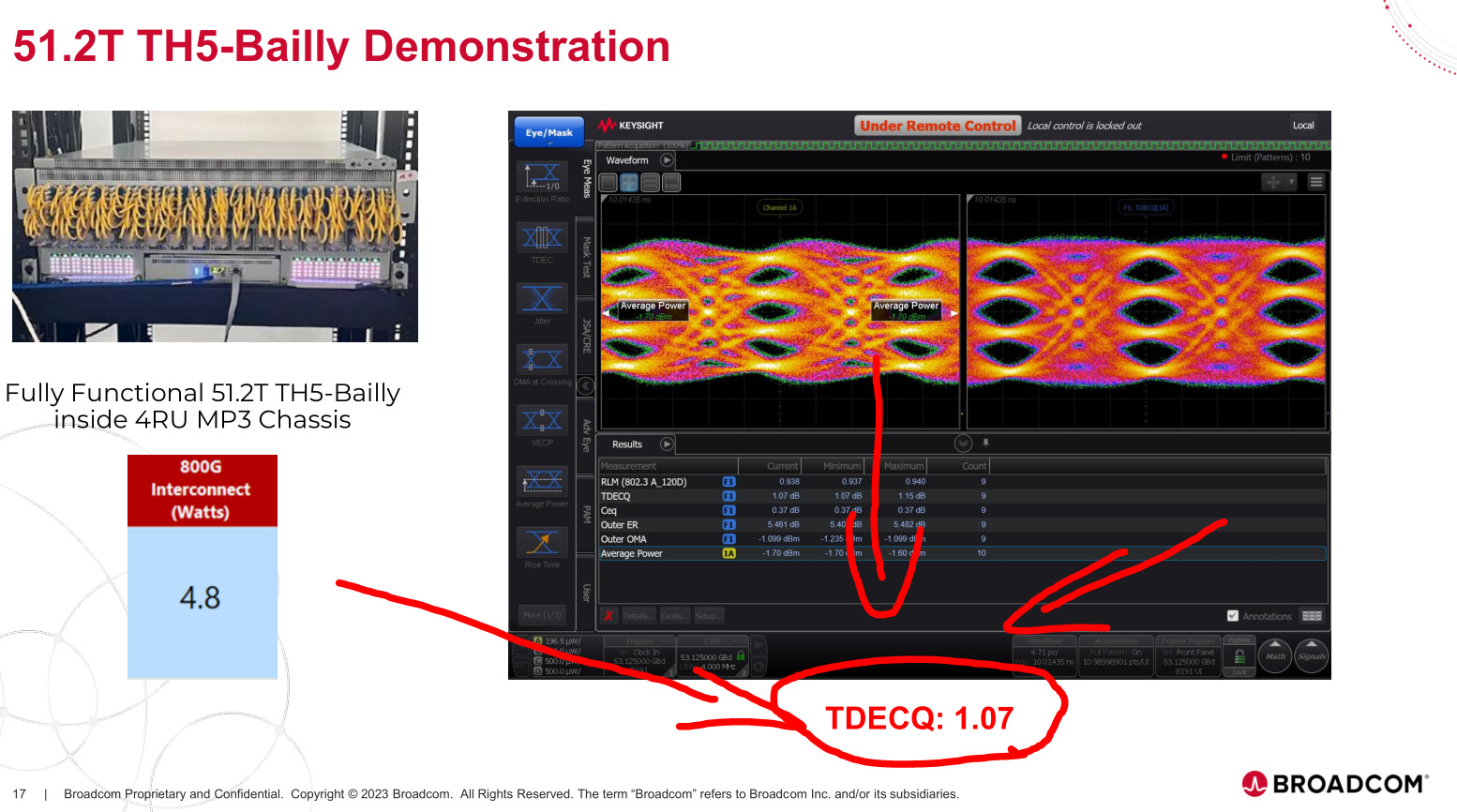Select the Jitter measurement icon
The height and width of the screenshot is (812, 1457).
tap(542, 298)
